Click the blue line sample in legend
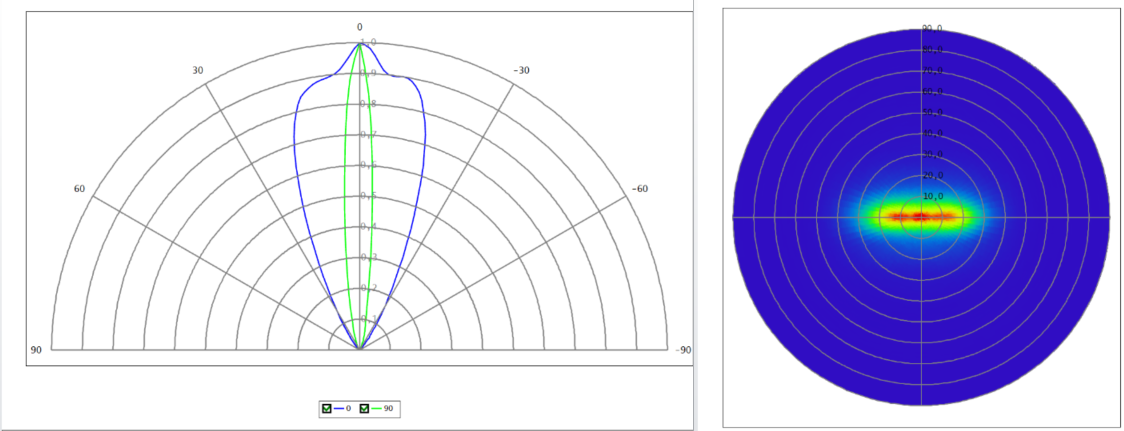Screen dimensions: 1124x431 338,409
